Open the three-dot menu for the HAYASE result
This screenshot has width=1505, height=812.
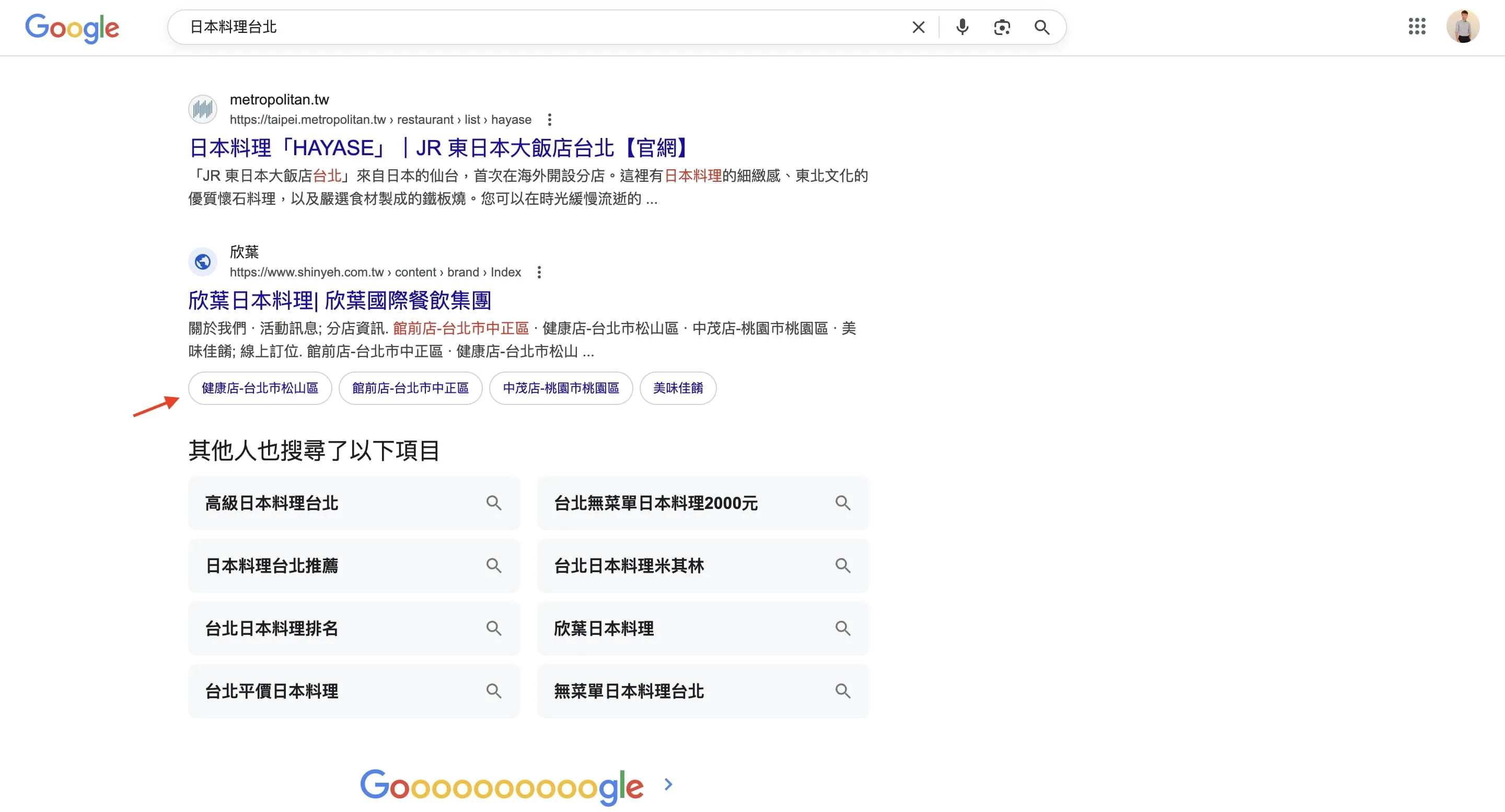550,119
